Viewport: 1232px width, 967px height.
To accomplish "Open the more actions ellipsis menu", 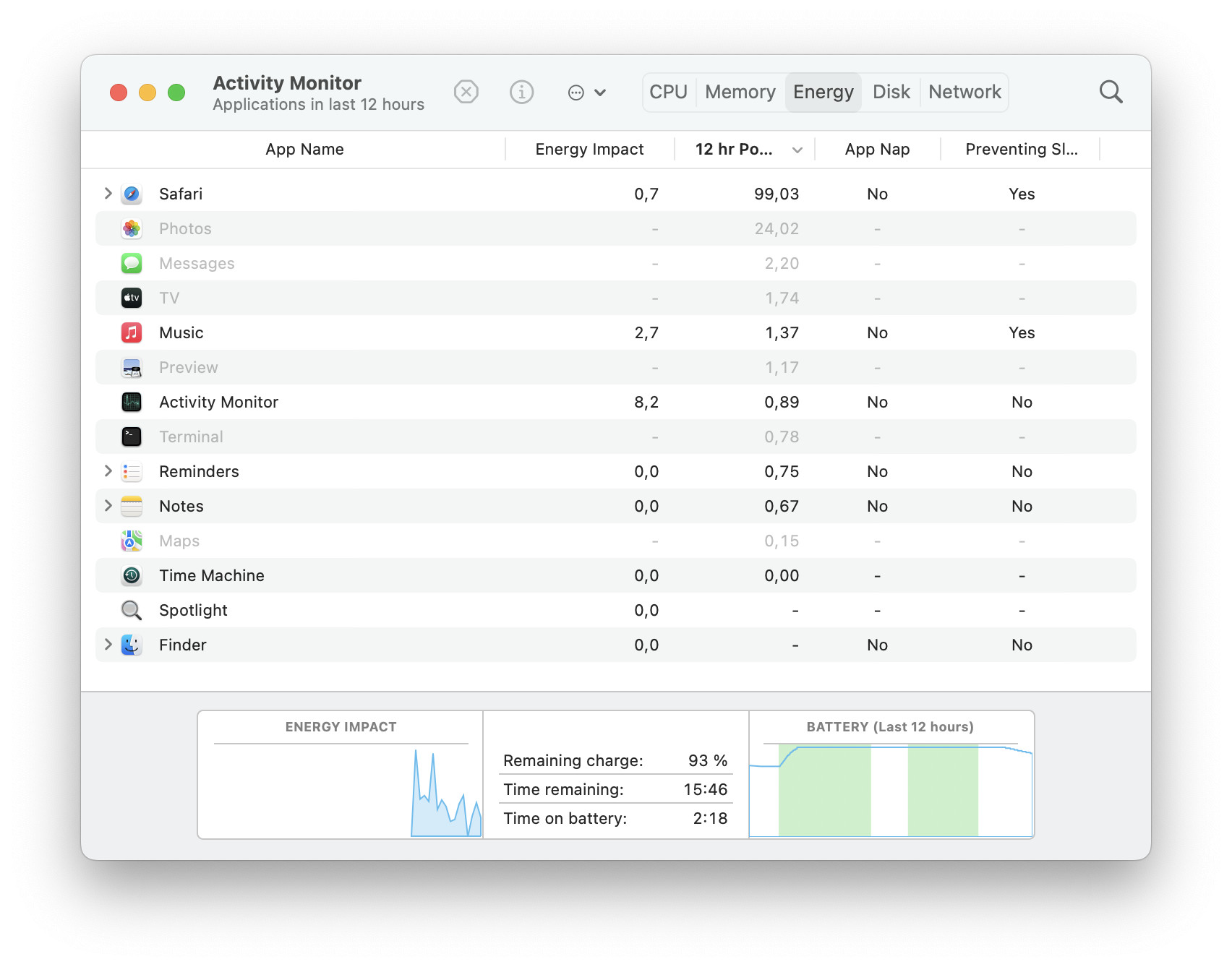I will tap(586, 92).
